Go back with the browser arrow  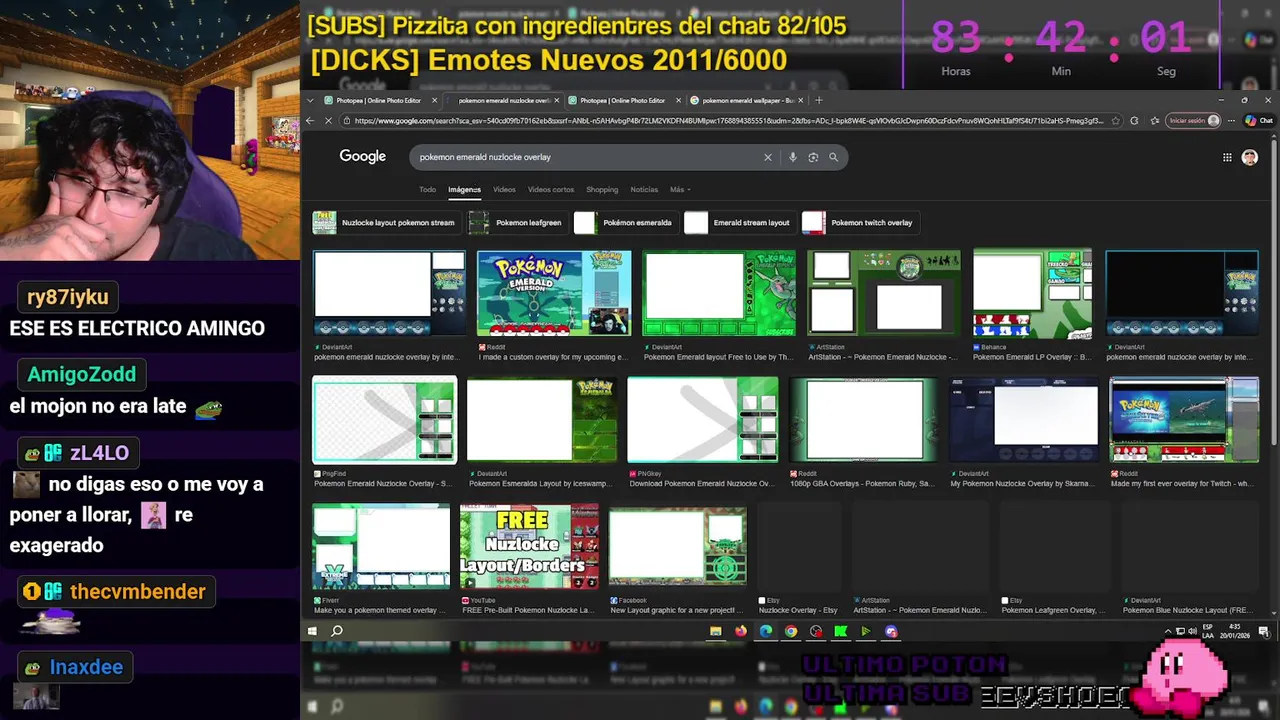311,120
